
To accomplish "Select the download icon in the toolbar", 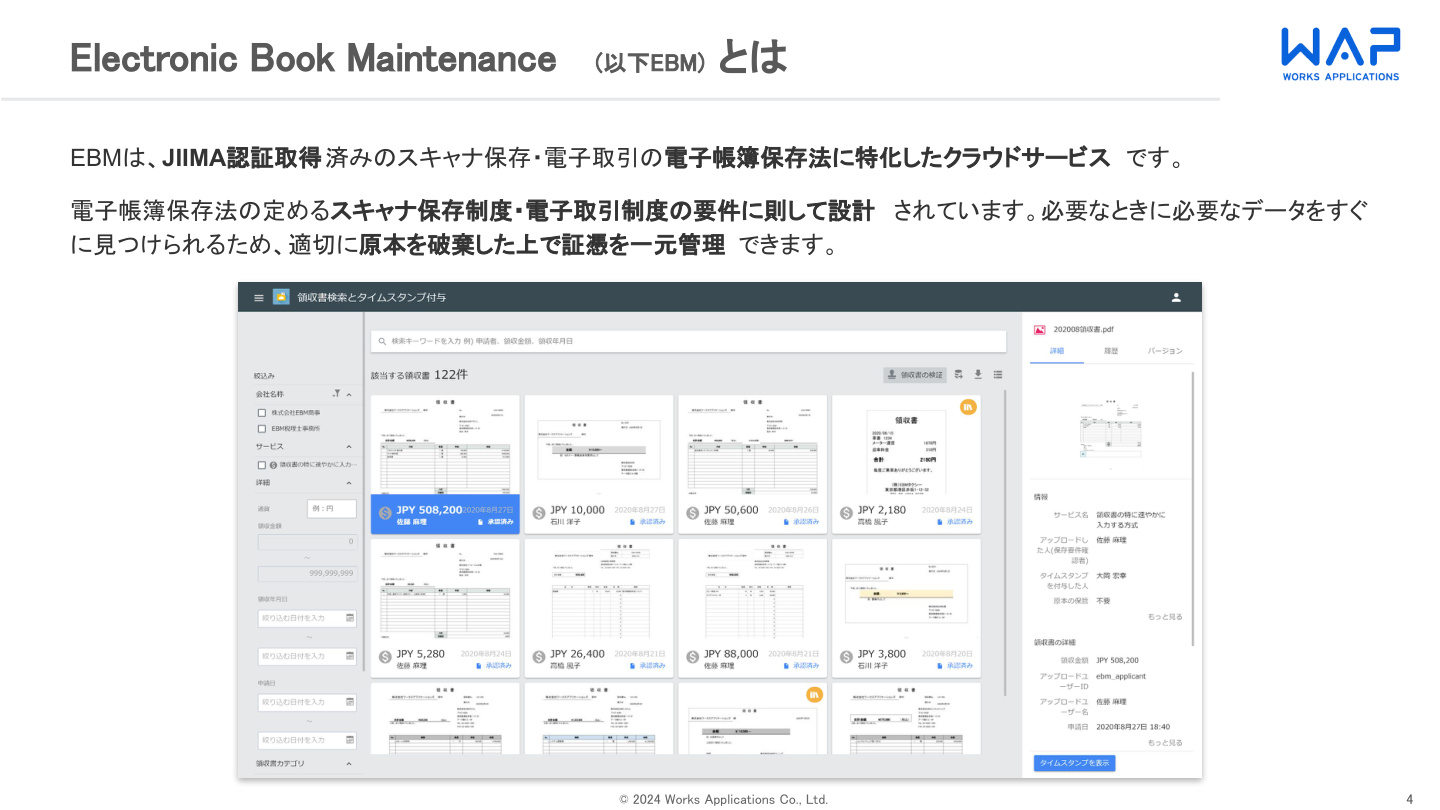I will (978, 375).
